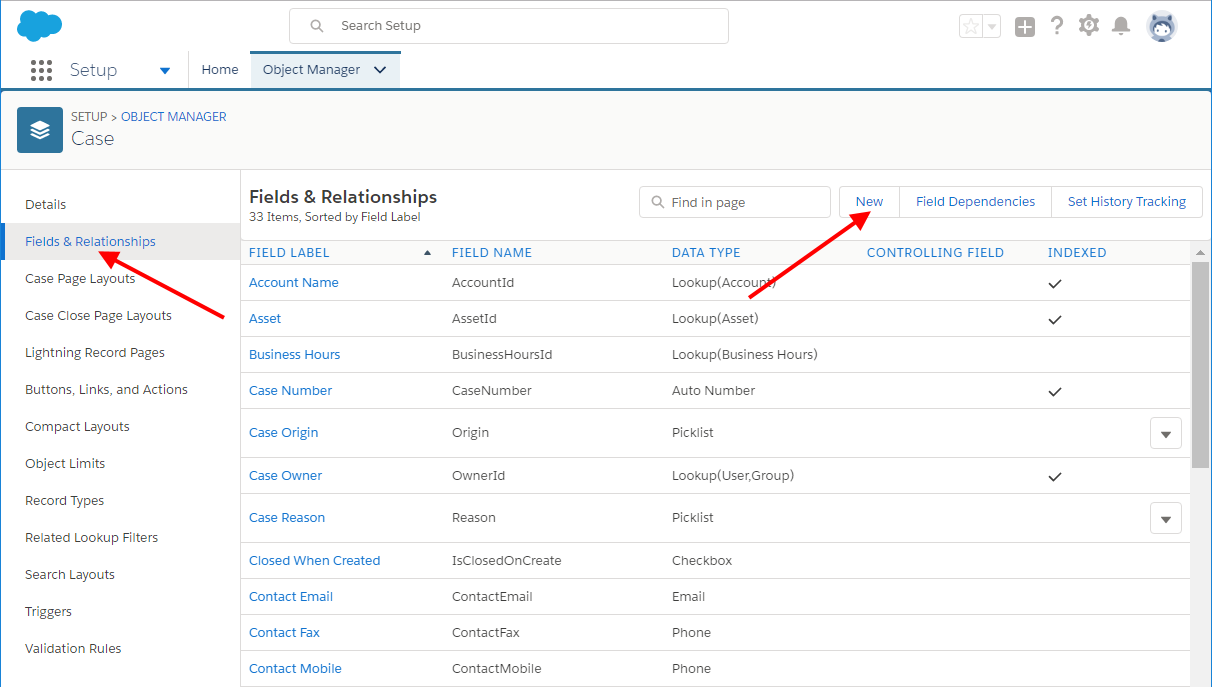Viewport: 1212px width, 687px height.
Task: Select Fields & Relationships in sidebar
Action: coord(120,241)
